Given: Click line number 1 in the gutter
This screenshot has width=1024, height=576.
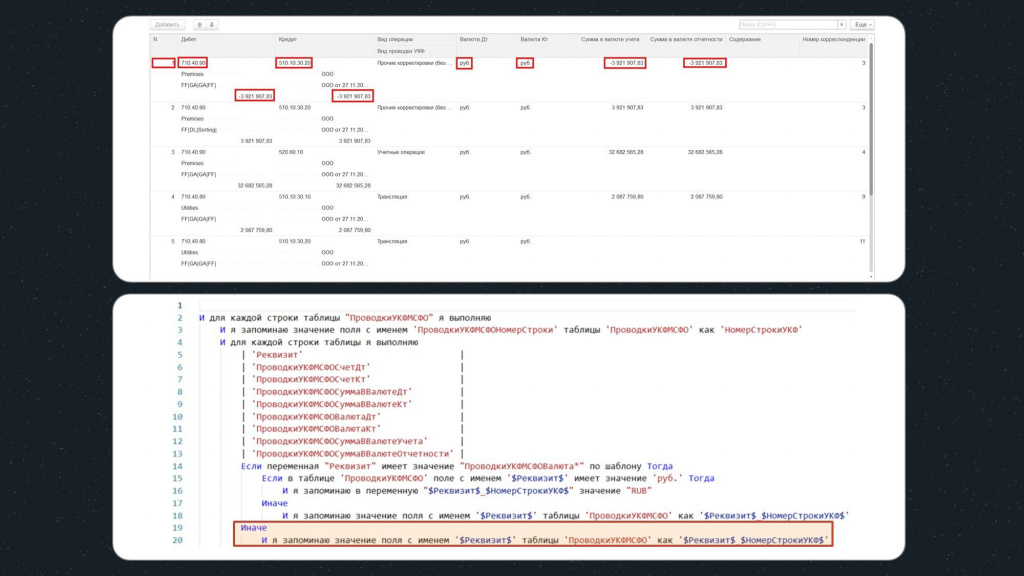Looking at the screenshot, I should (x=180, y=305).
